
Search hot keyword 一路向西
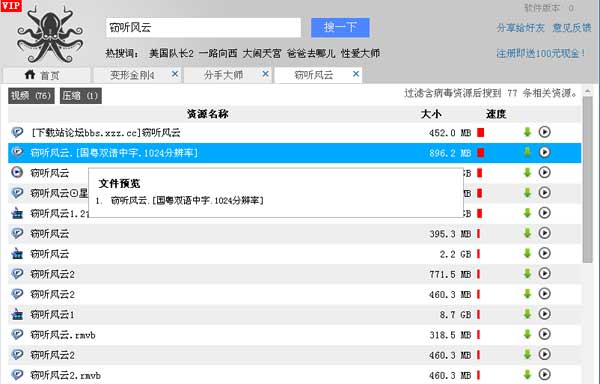pos(218,53)
